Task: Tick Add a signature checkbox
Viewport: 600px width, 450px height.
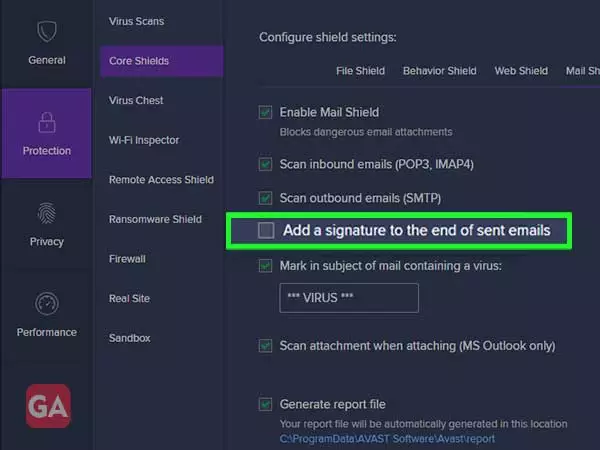Action: coord(266,230)
